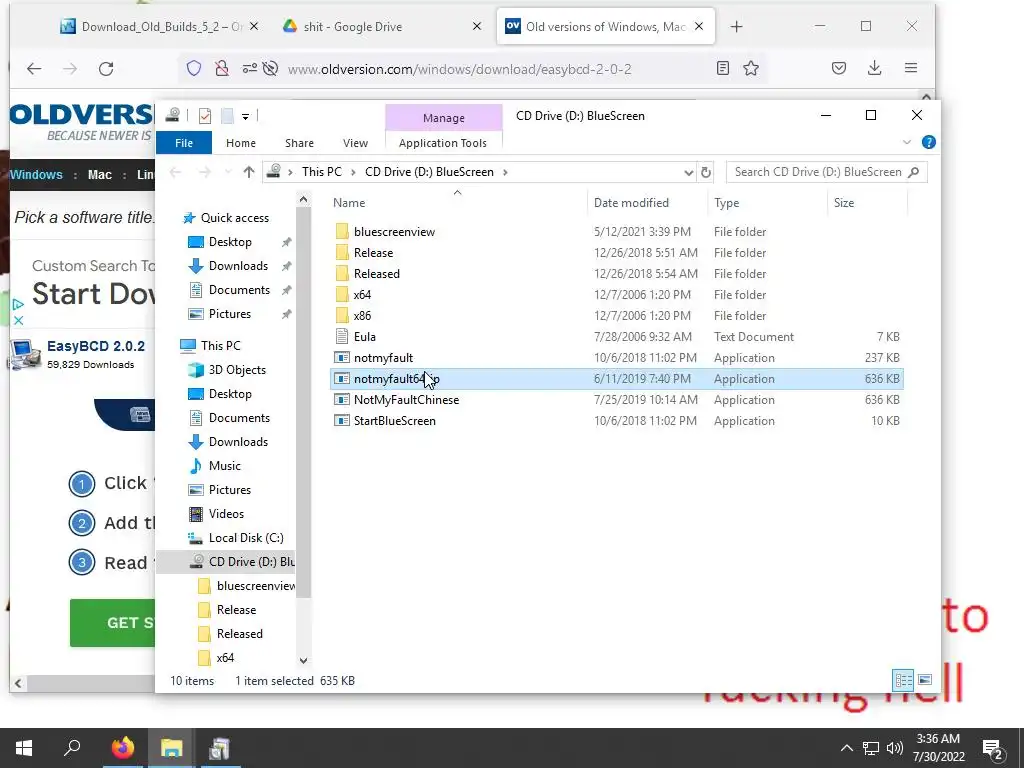
Task: Expand breadcrumb arrow after This PC
Action: tap(353, 172)
